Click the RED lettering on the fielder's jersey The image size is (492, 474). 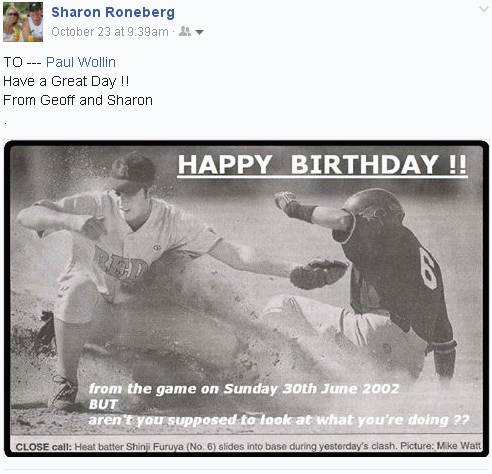pyautogui.click(x=120, y=265)
